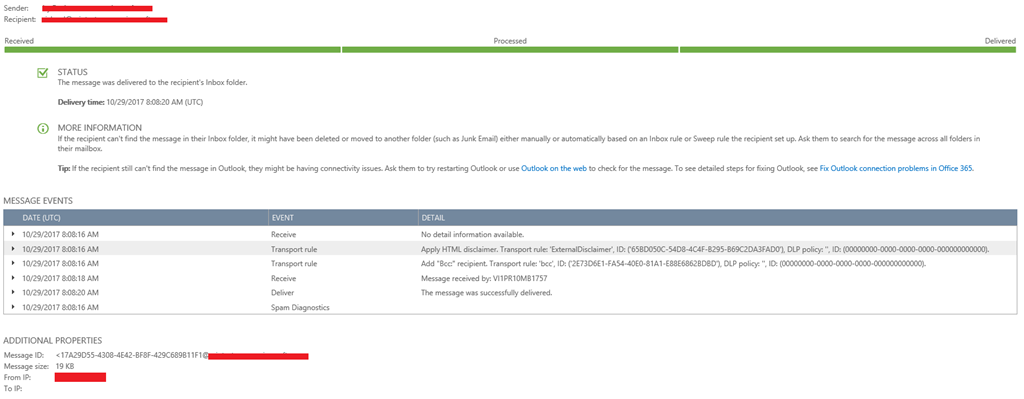Click the ADDITIONAL PROPERTIES heading
Screen dimensions: 1024x399
[52, 340]
